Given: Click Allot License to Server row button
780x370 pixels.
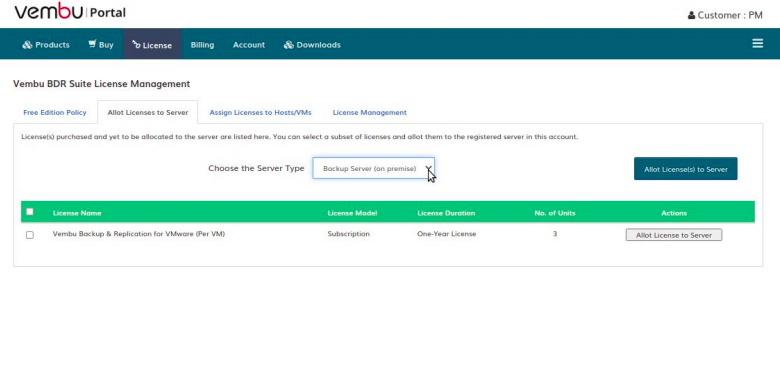Looking at the screenshot, I should pyautogui.click(x=674, y=235).
